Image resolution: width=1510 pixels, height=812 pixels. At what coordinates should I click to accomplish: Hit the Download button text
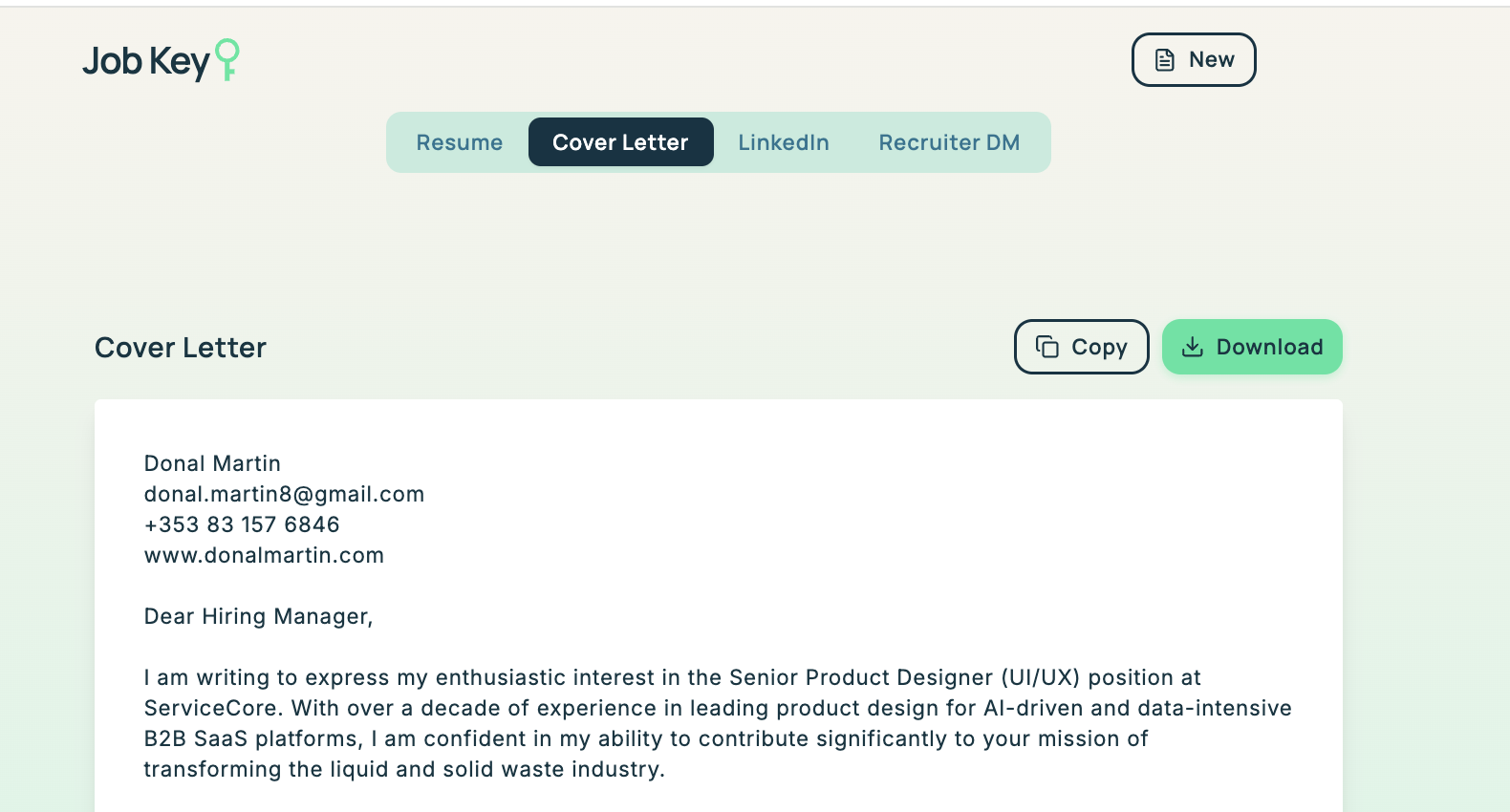click(1269, 347)
